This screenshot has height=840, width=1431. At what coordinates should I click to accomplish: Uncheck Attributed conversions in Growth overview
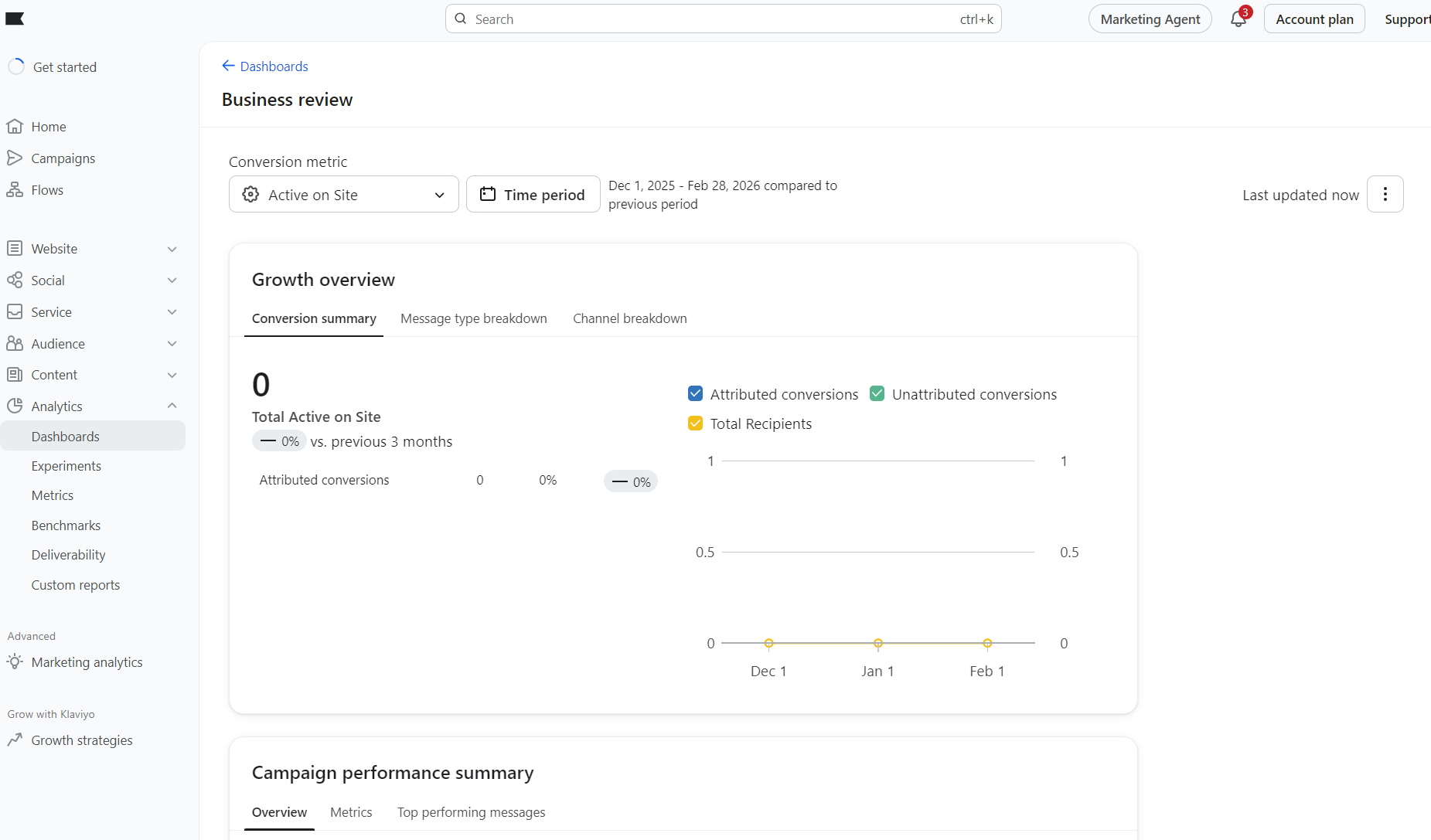tap(695, 393)
